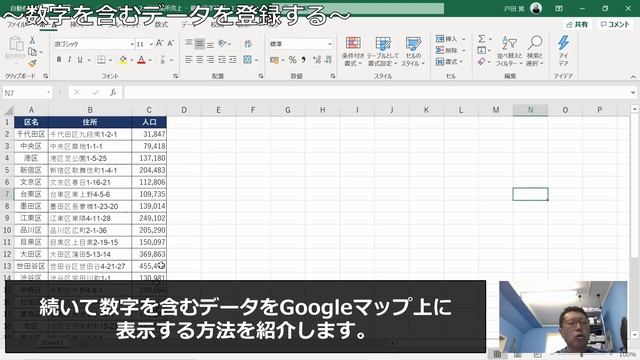Click Wrap Text icon
The image size is (640, 360).
(x=248, y=44)
